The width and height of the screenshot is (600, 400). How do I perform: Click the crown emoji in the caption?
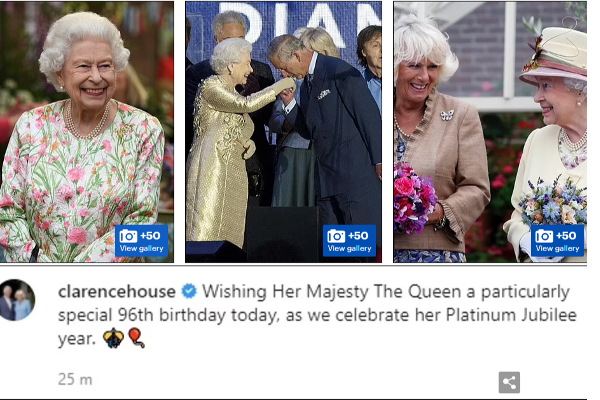point(113,338)
